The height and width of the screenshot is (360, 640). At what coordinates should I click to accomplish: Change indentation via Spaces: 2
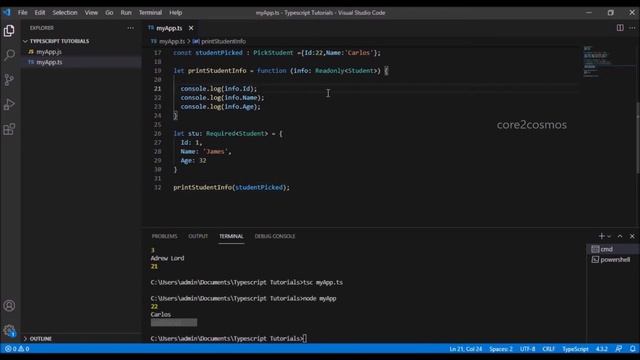(501, 349)
